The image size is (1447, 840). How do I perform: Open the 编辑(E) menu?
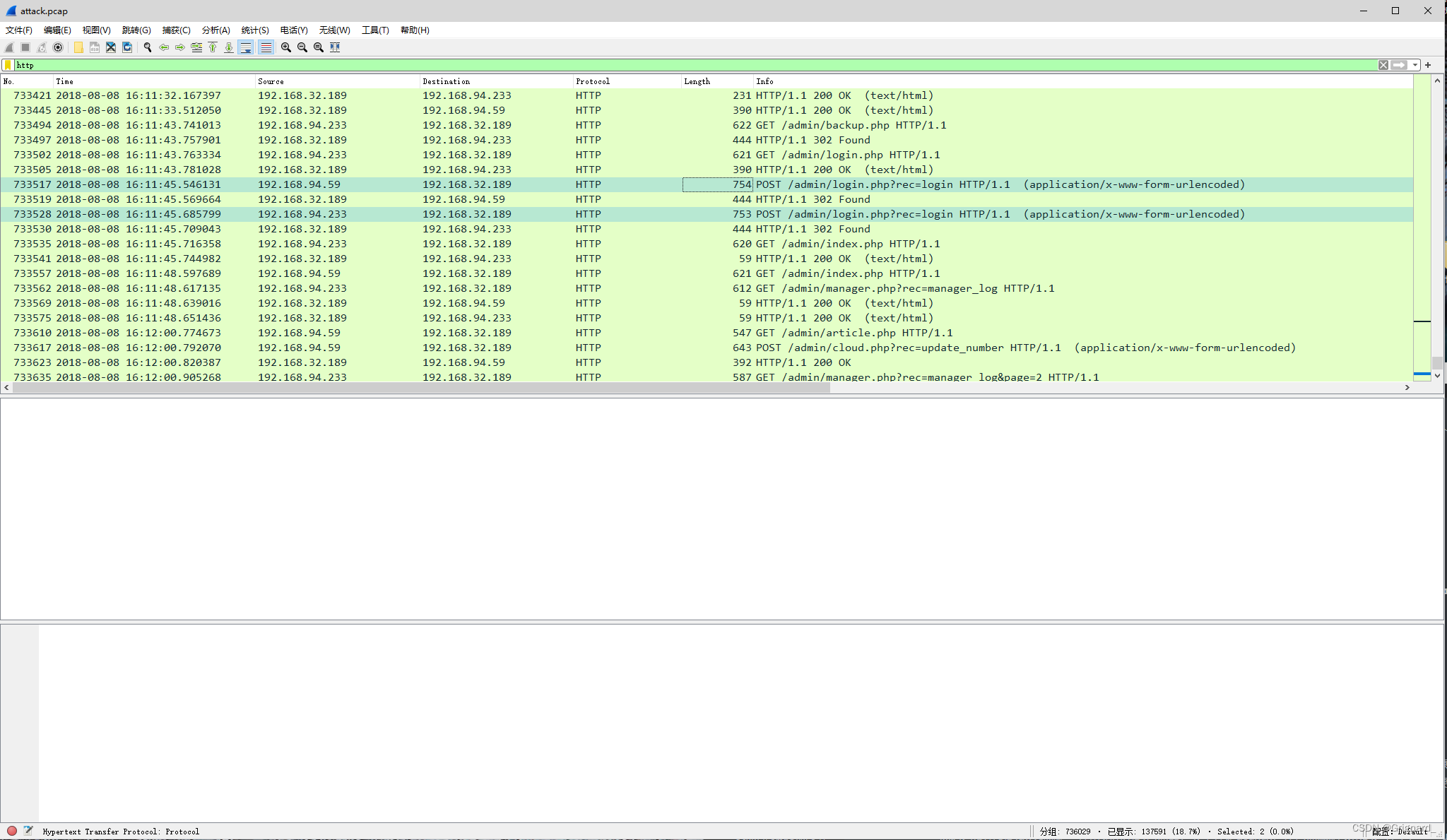(x=57, y=30)
